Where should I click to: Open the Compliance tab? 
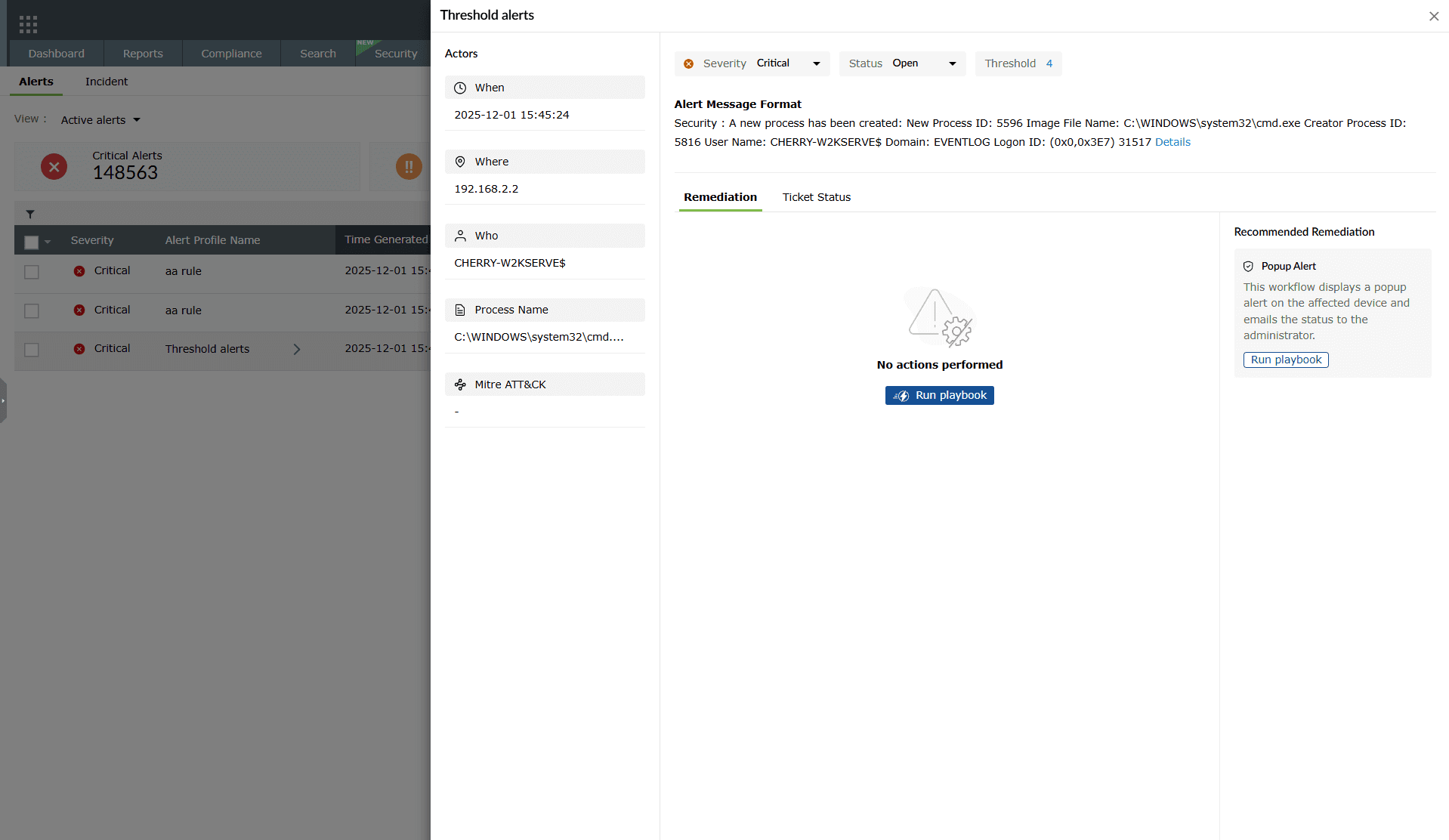tap(231, 54)
